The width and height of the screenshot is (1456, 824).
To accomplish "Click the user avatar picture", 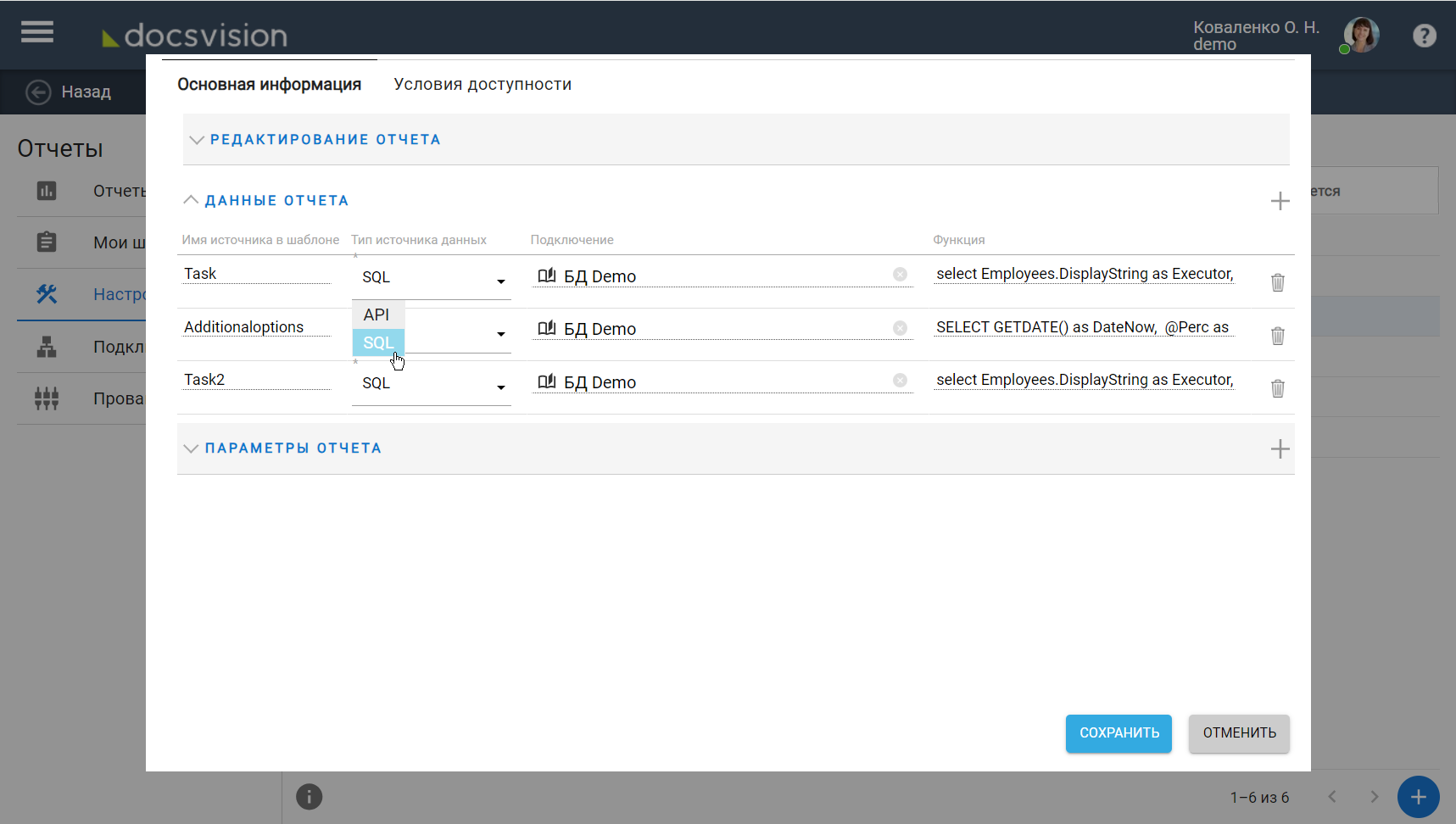I will click(x=1361, y=36).
